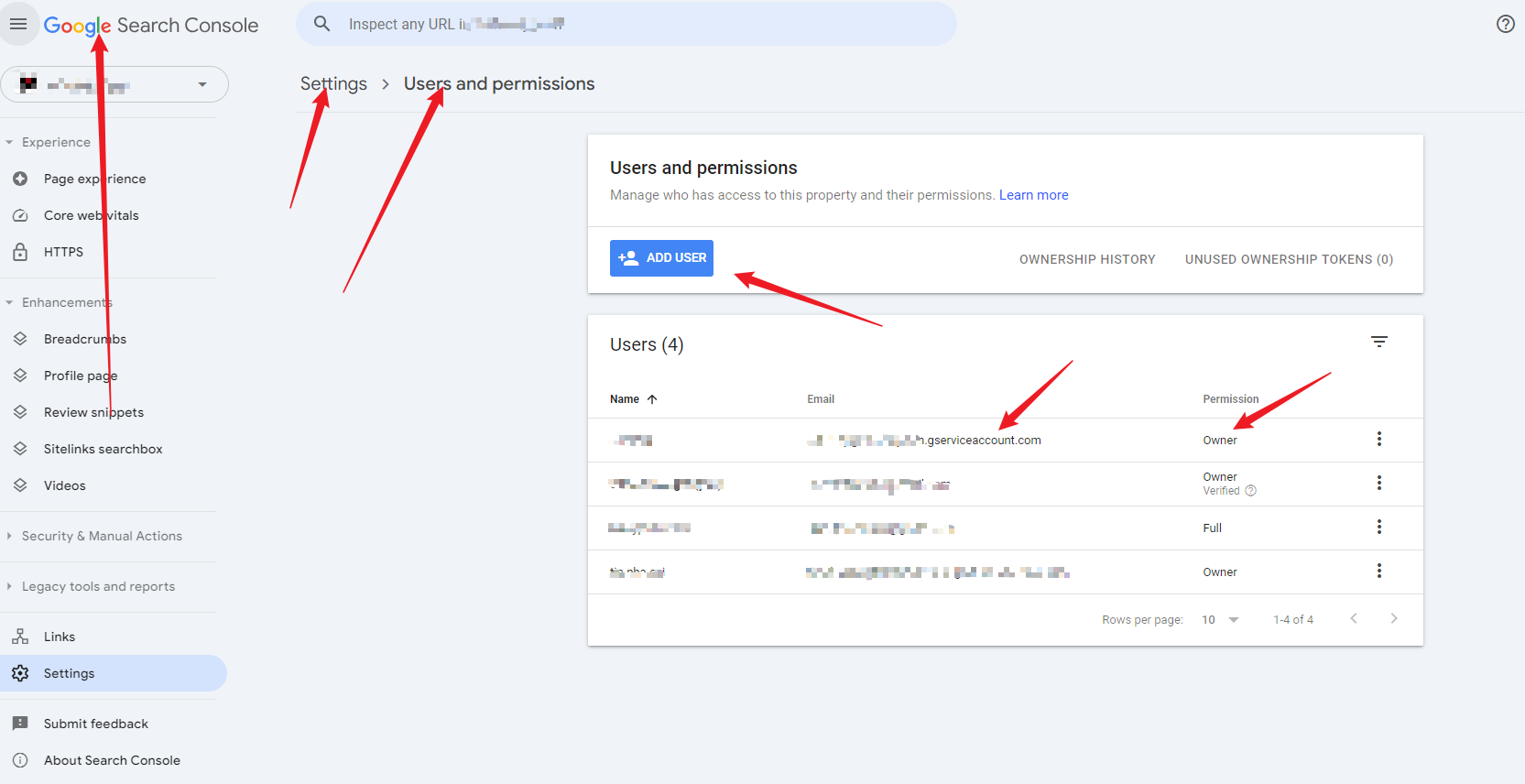This screenshot has height=784, width=1525.
Task: Click the search magnifier icon
Action: [321, 24]
